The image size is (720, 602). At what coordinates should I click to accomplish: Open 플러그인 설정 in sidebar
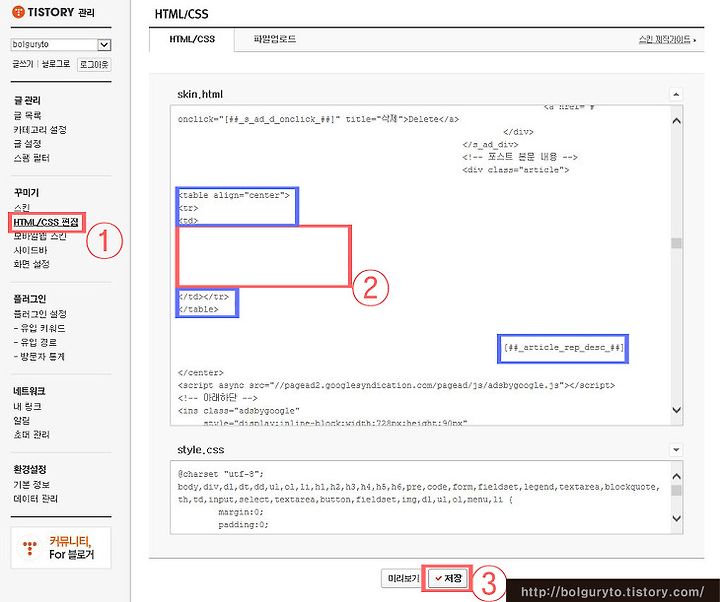point(40,314)
